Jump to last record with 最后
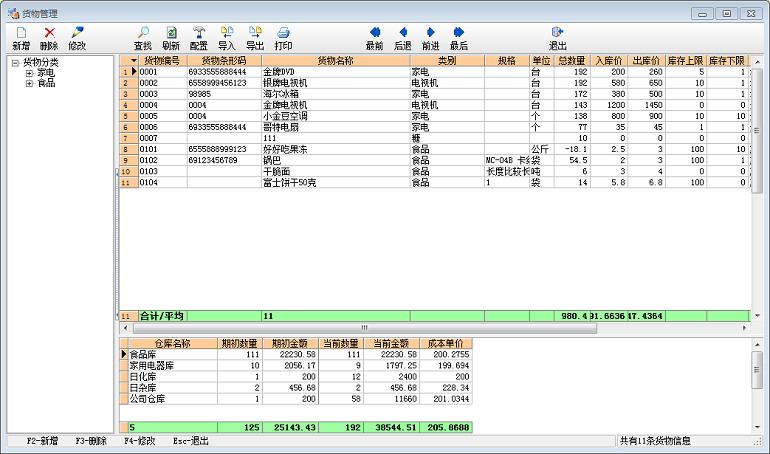770x454 pixels. click(x=459, y=38)
